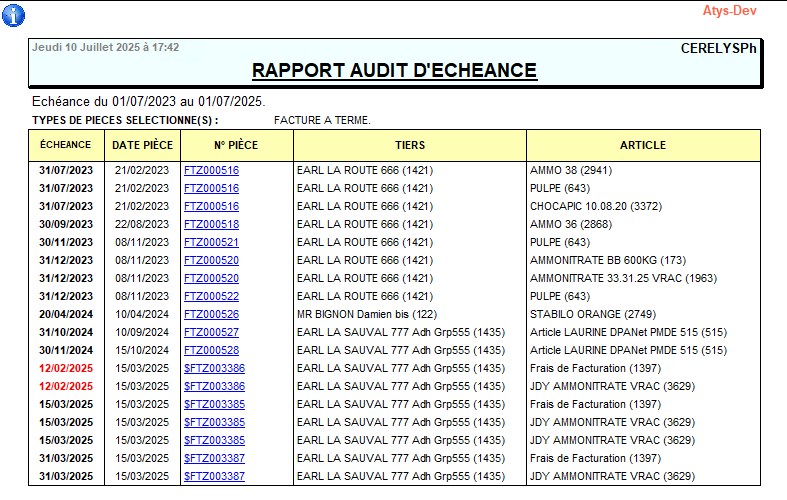
Task: Click the ARTICLE column header
Action: (643, 145)
